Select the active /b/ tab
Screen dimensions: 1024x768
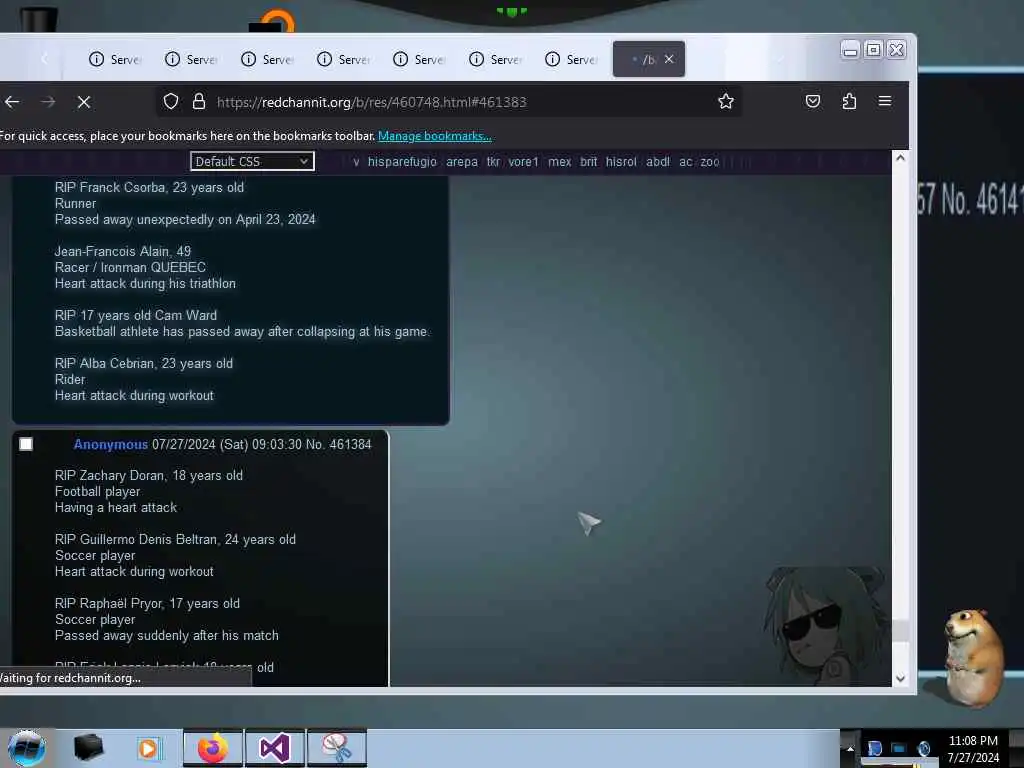click(x=648, y=59)
